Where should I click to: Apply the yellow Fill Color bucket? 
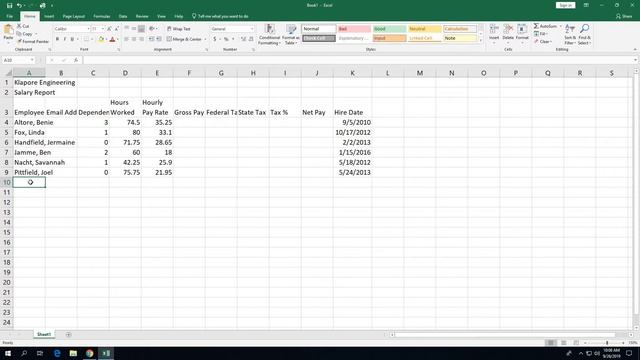[101, 39]
